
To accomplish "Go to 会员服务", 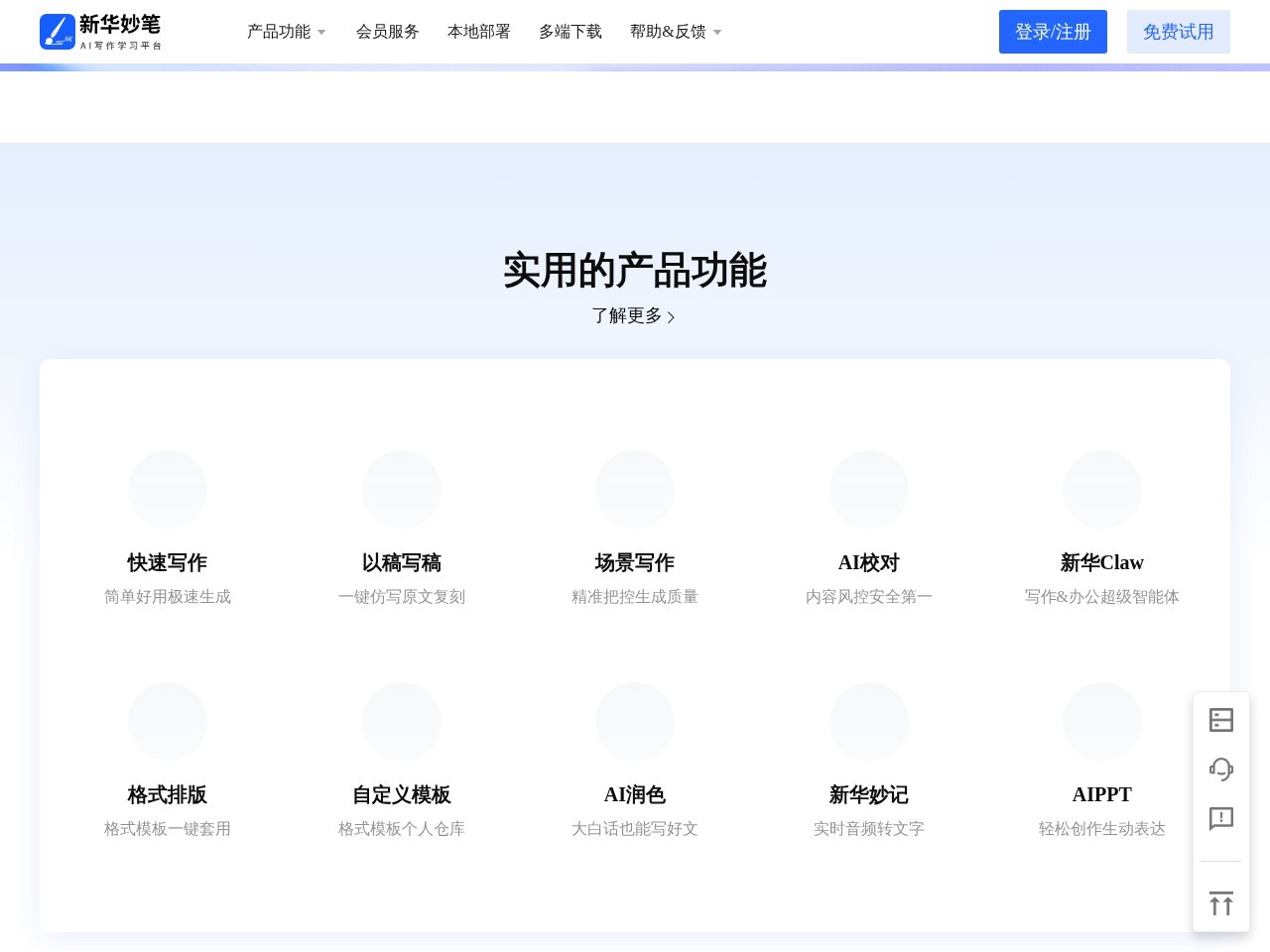I will [388, 32].
